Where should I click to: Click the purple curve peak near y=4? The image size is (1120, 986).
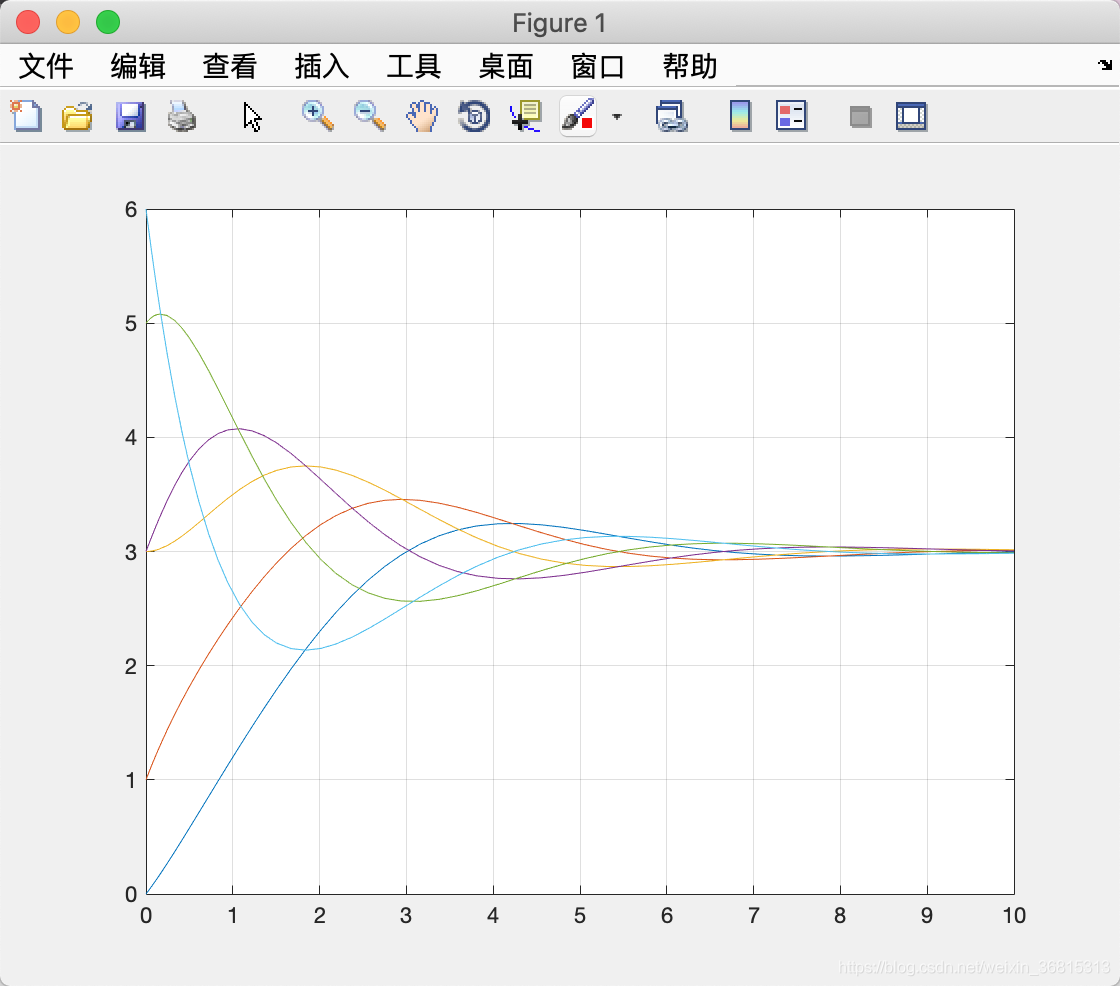tap(237, 429)
